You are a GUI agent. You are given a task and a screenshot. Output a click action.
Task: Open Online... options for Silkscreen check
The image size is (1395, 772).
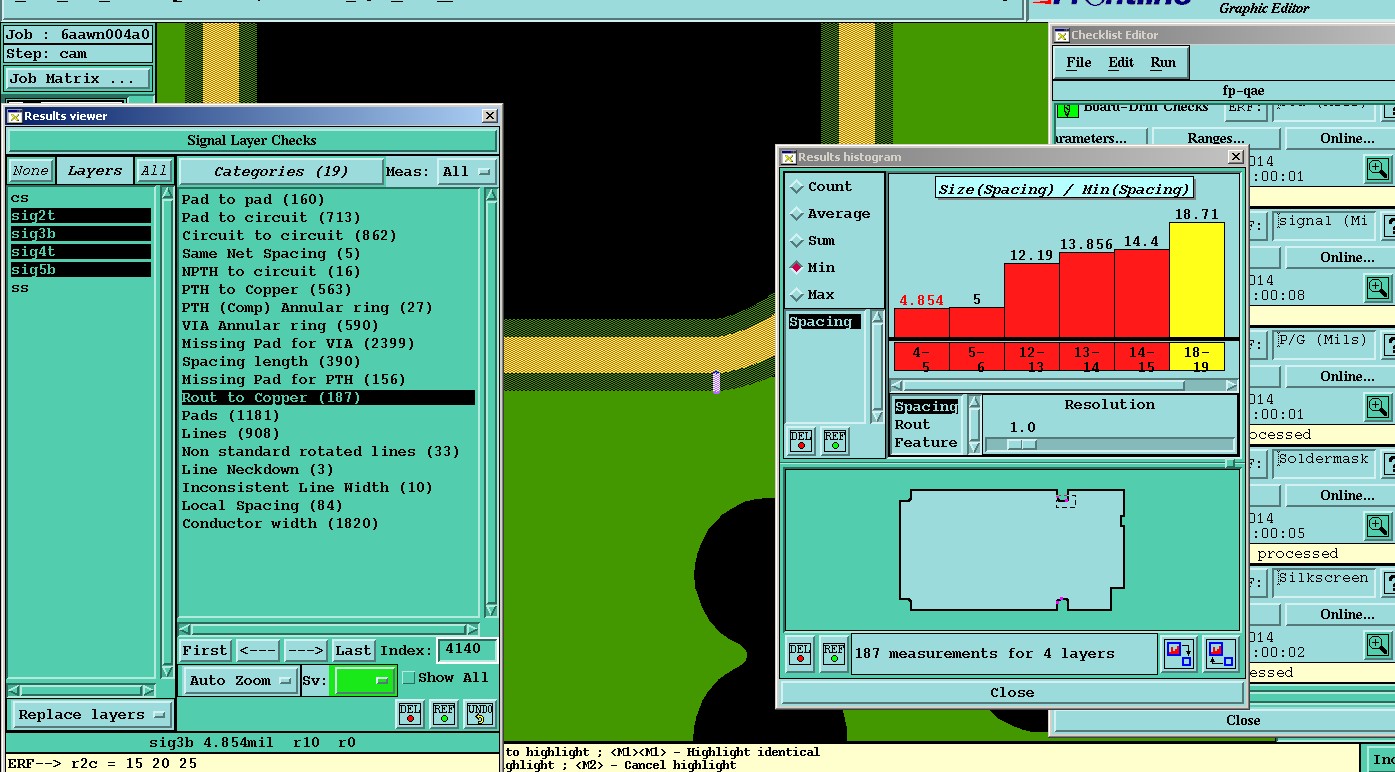tap(1340, 614)
